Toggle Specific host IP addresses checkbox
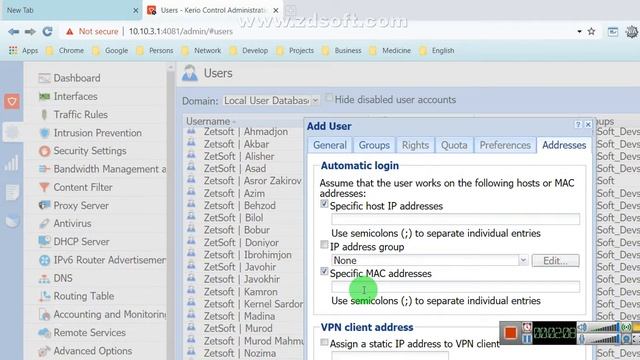Viewport: 640px width, 360px height. coord(324,204)
